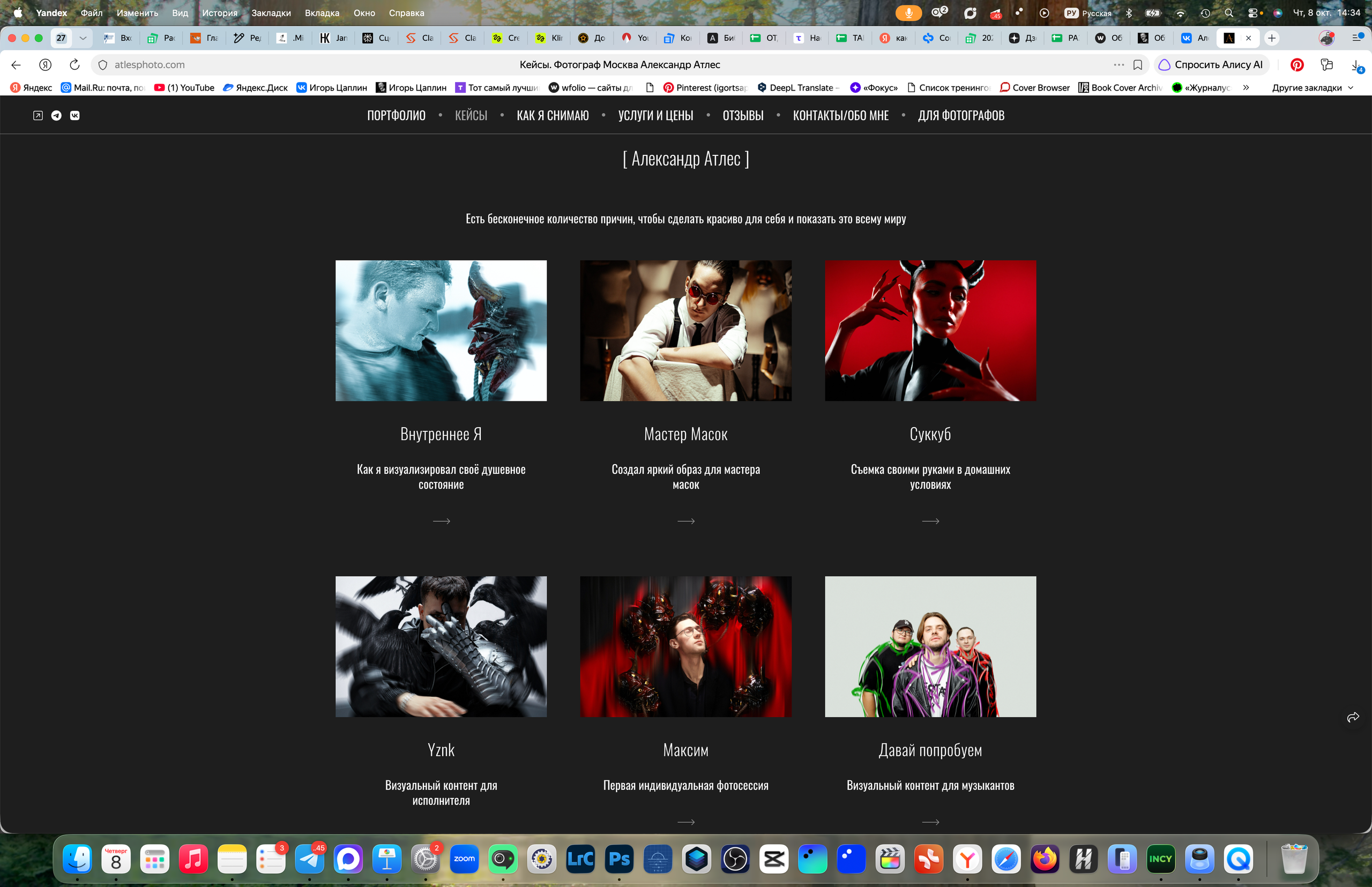Open Zoom from the Dock
This screenshot has width=1372, height=887.
click(x=464, y=859)
